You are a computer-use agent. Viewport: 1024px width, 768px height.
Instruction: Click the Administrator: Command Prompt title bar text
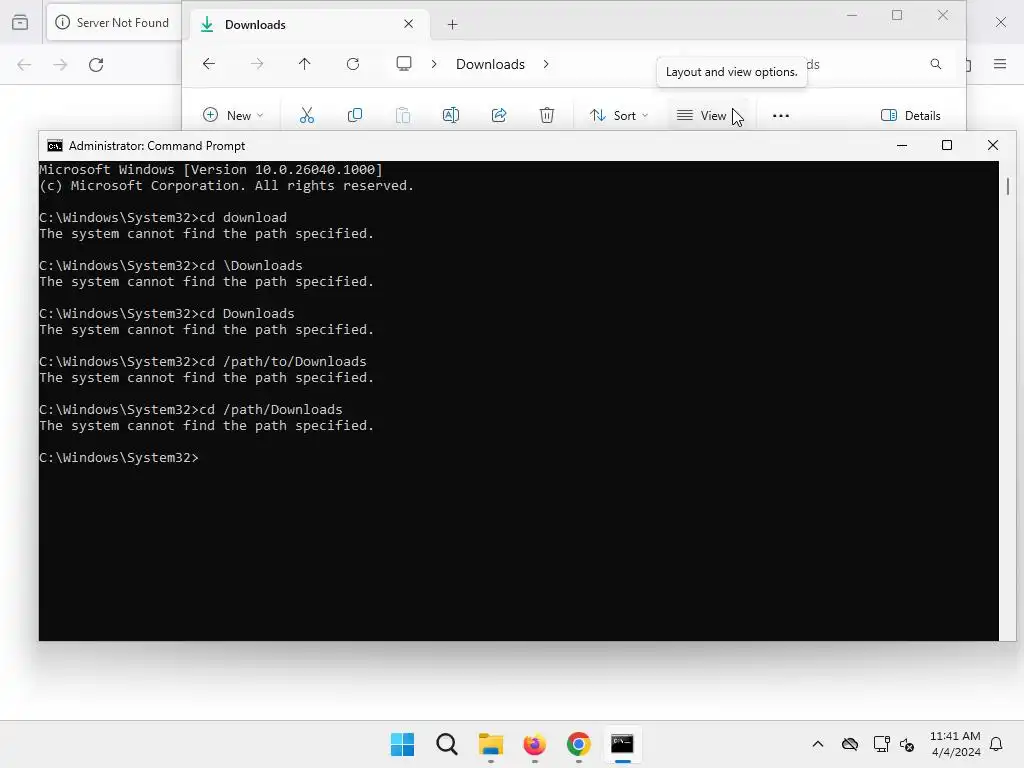[157, 146]
